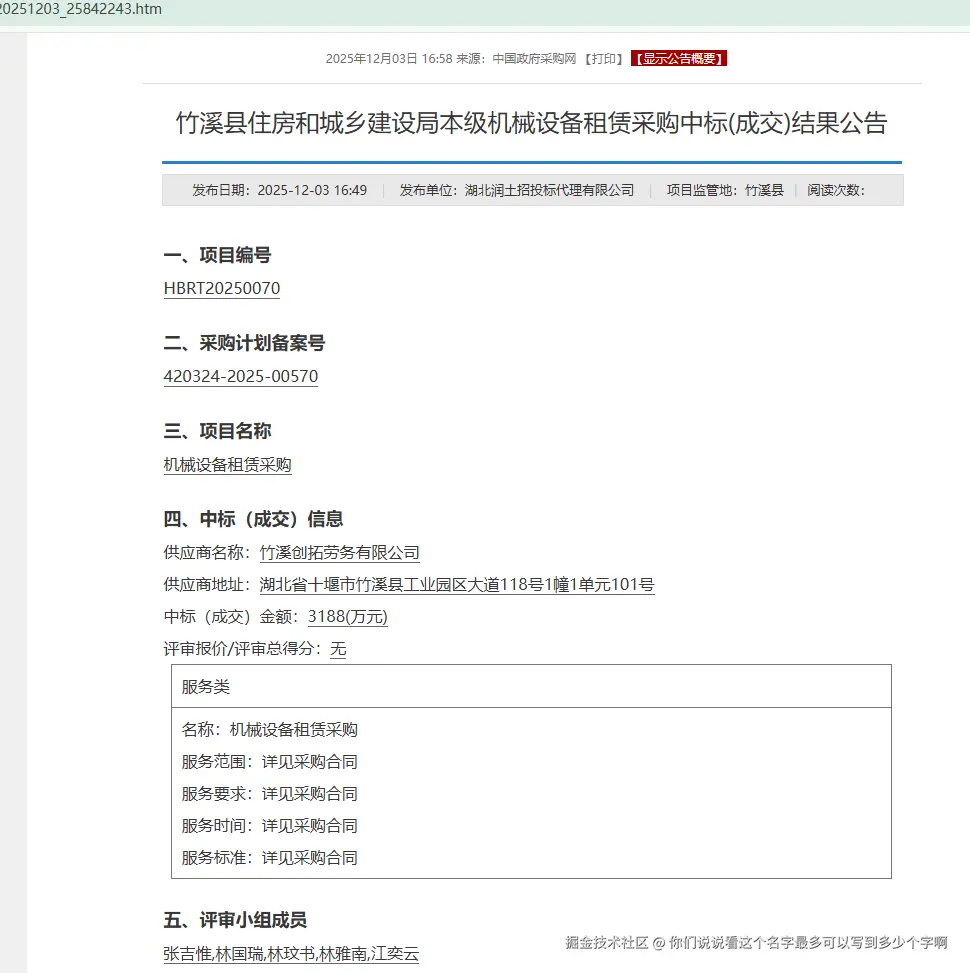Image resolution: width=970 pixels, height=973 pixels.
Task: Click the 无 link beside 评审报价/评审总得分
Action: tap(337, 650)
